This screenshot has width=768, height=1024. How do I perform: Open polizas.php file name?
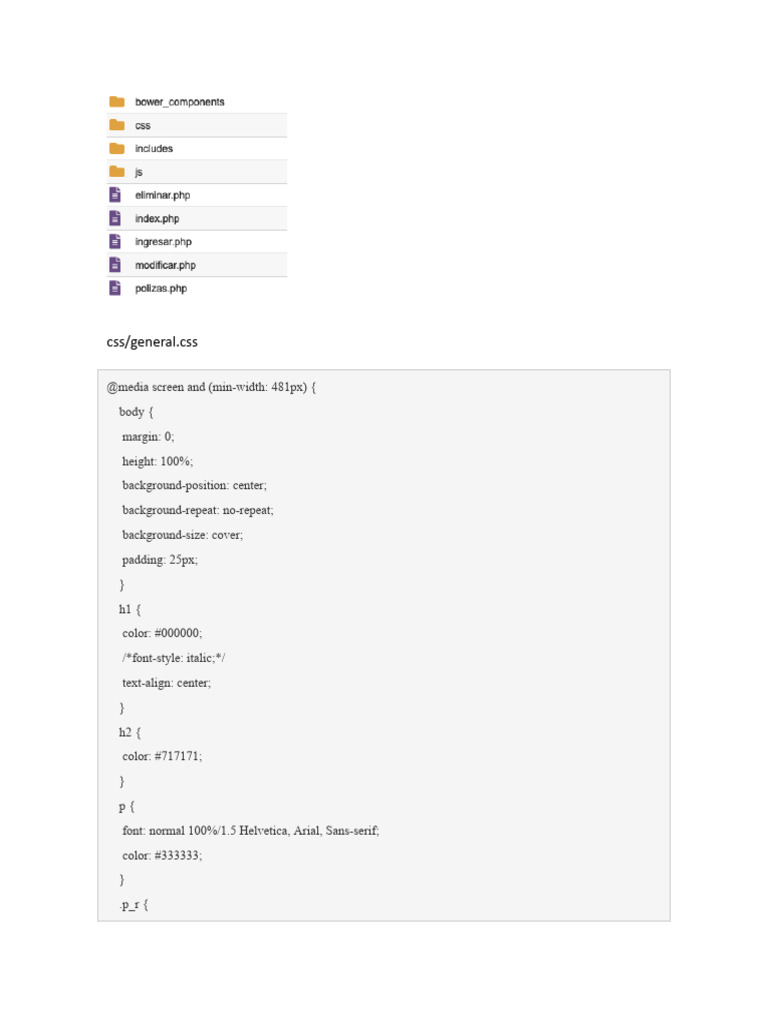coord(161,288)
